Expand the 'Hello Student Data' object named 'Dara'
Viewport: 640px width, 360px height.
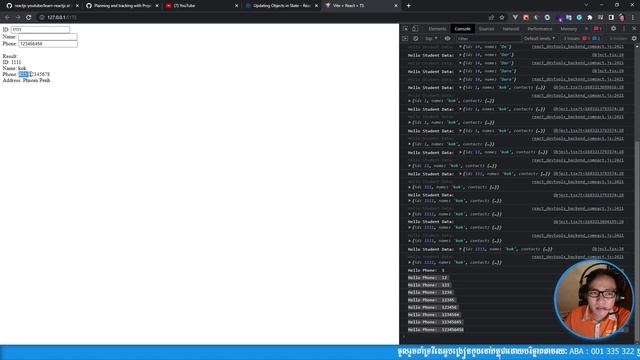460,71
